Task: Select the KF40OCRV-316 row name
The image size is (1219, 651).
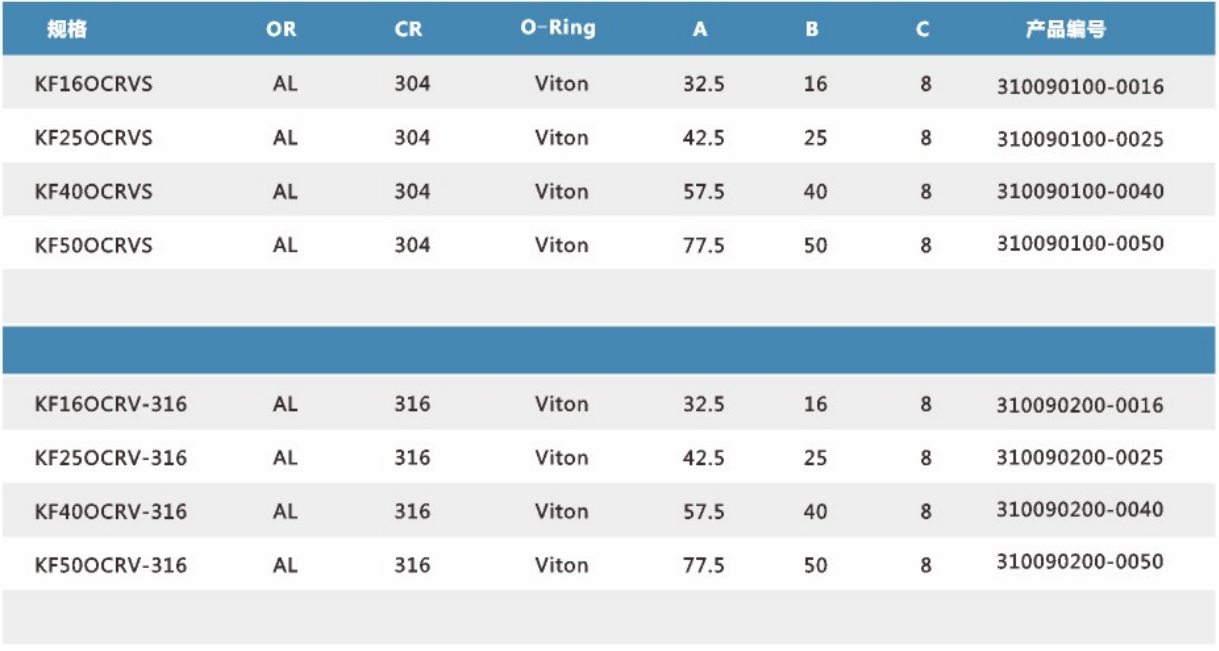Action: click(110, 512)
